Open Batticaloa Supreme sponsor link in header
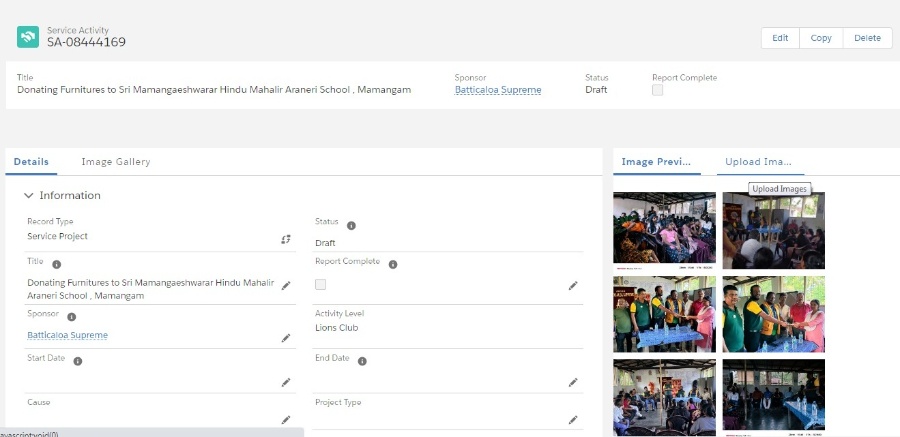The height and width of the screenshot is (437, 900). pos(498,90)
